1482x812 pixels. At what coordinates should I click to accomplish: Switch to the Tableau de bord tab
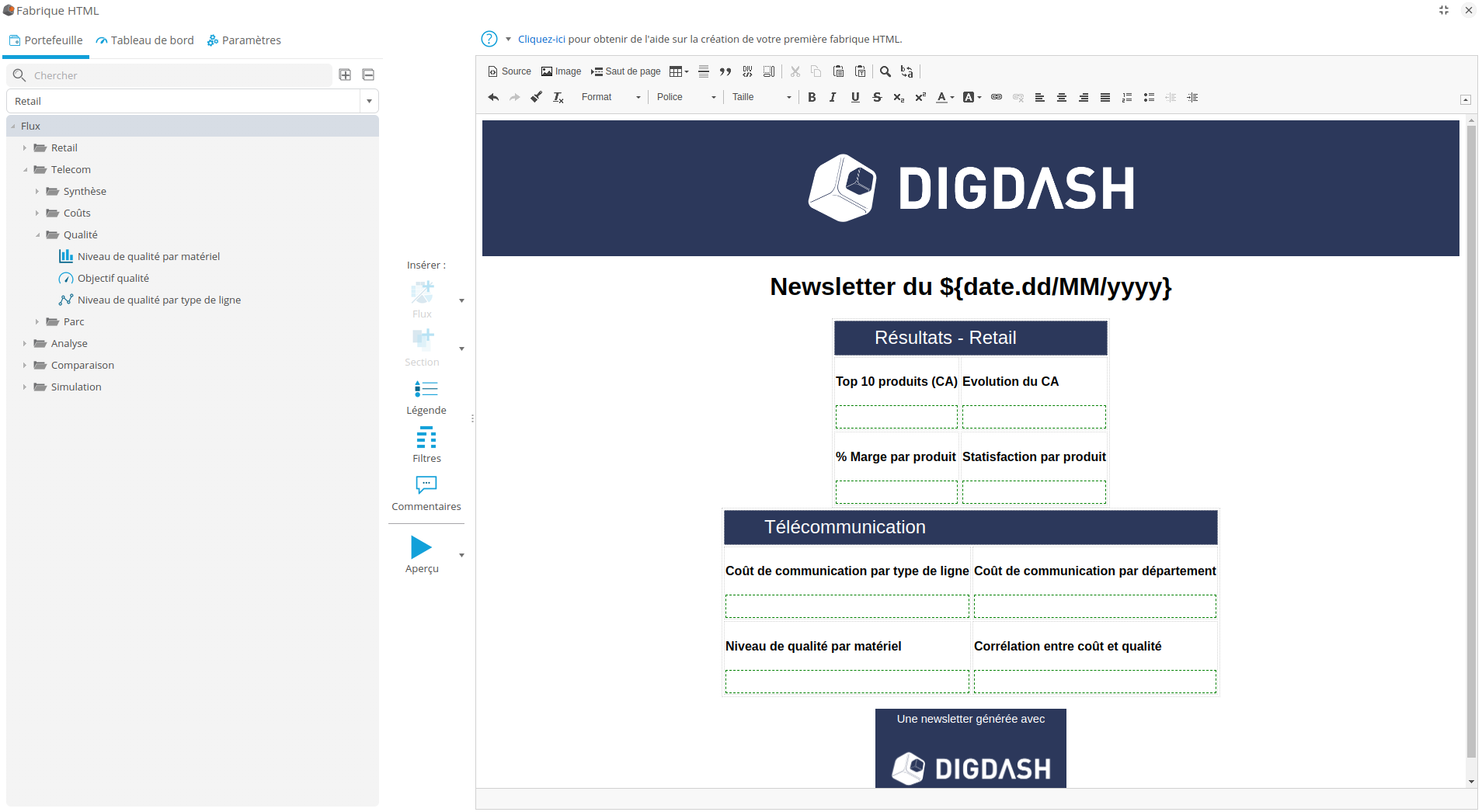(145, 40)
